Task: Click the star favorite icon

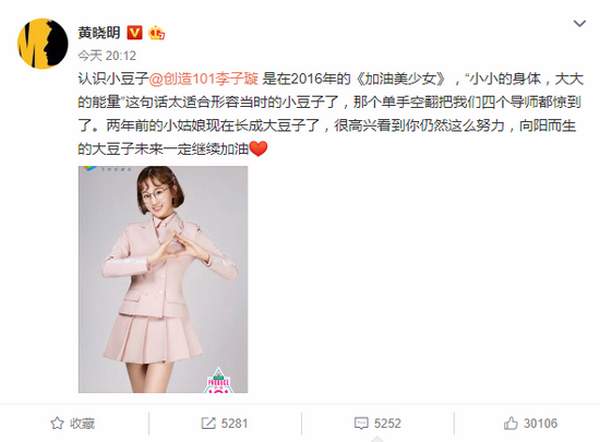Action: [57, 423]
